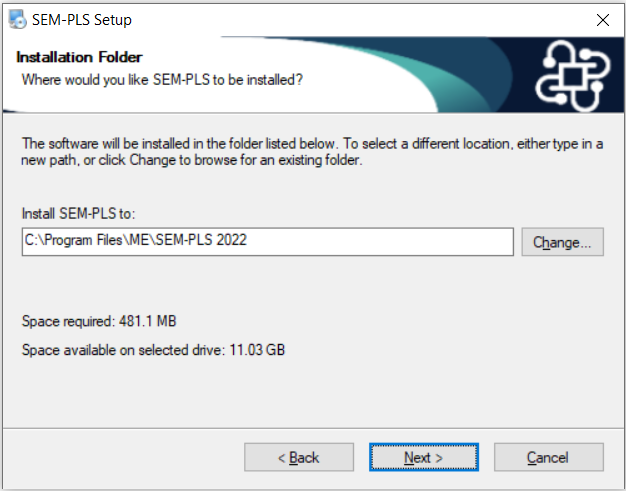Screen dimensions: 626x491
Task: Click the 'Where would you like SEM-PLS' subtitle
Action: 162,80
